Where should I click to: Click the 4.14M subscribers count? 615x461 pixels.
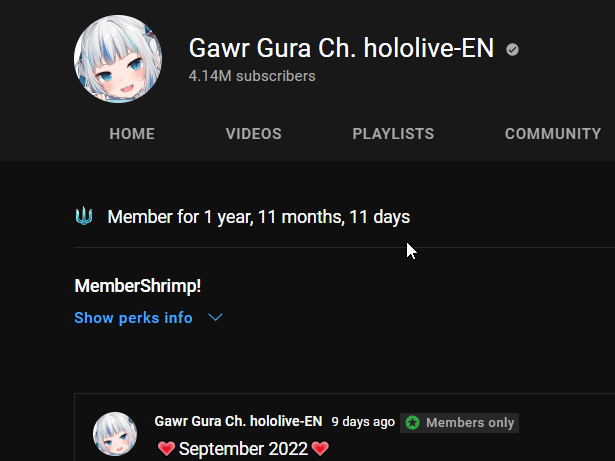point(252,76)
